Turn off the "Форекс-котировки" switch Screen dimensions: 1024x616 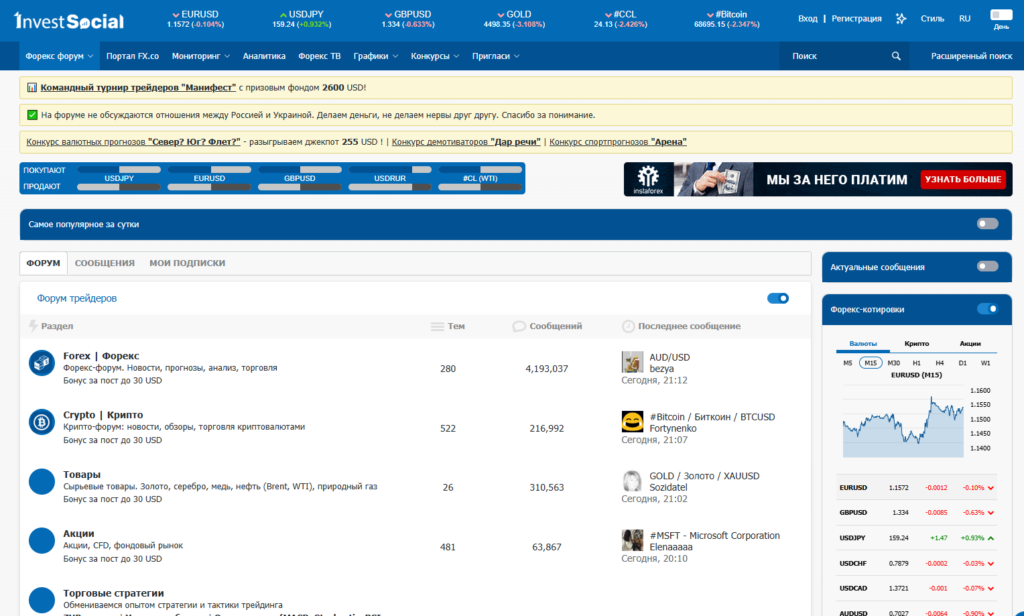[987, 309]
